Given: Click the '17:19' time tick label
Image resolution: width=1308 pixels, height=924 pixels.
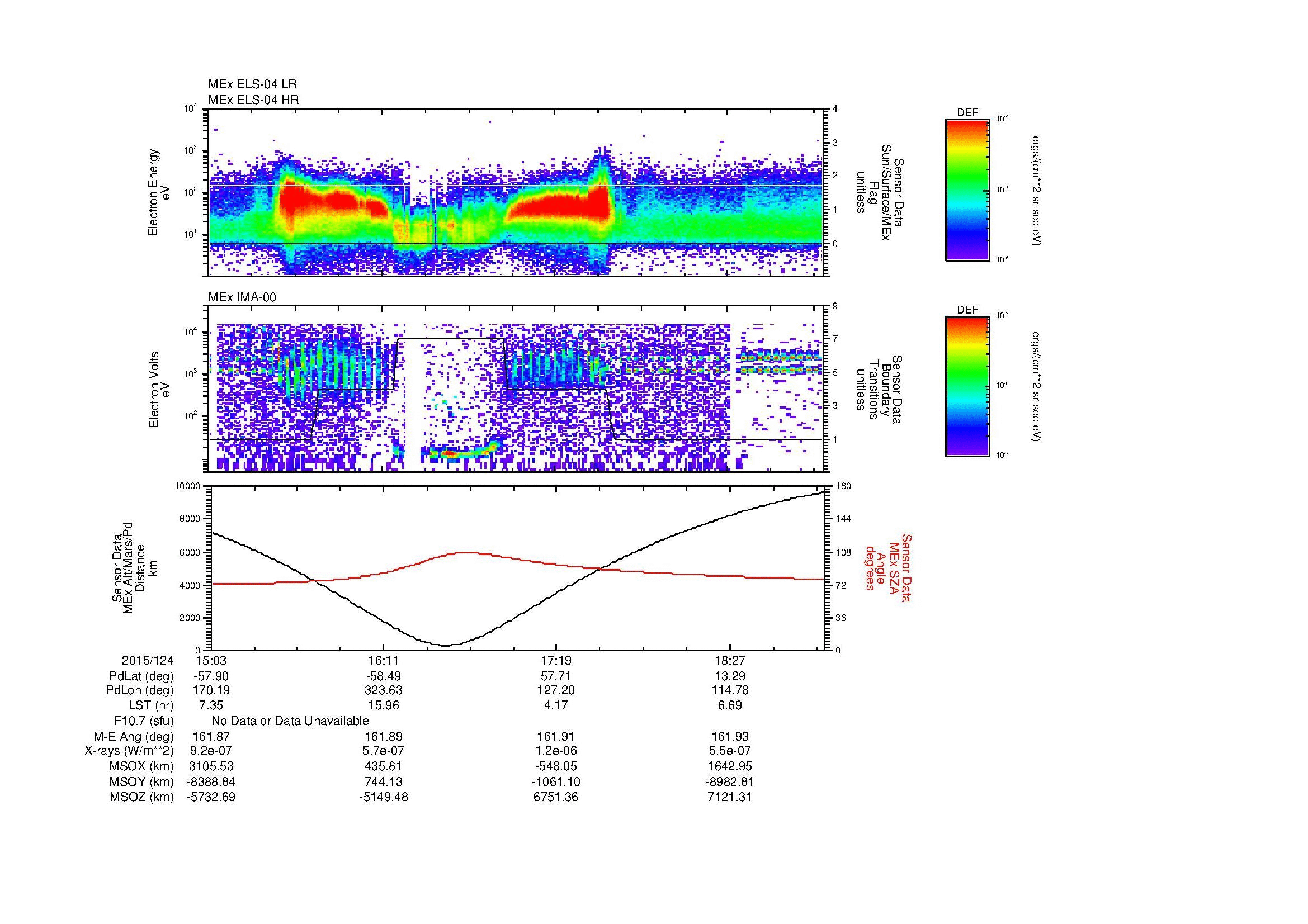Looking at the screenshot, I should (556, 660).
